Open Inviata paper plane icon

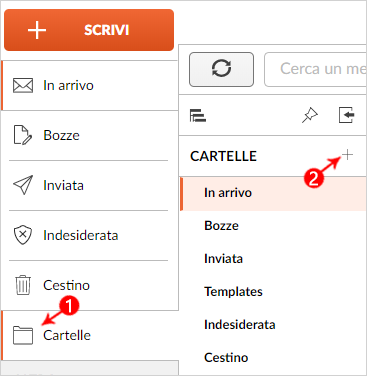tap(23, 185)
